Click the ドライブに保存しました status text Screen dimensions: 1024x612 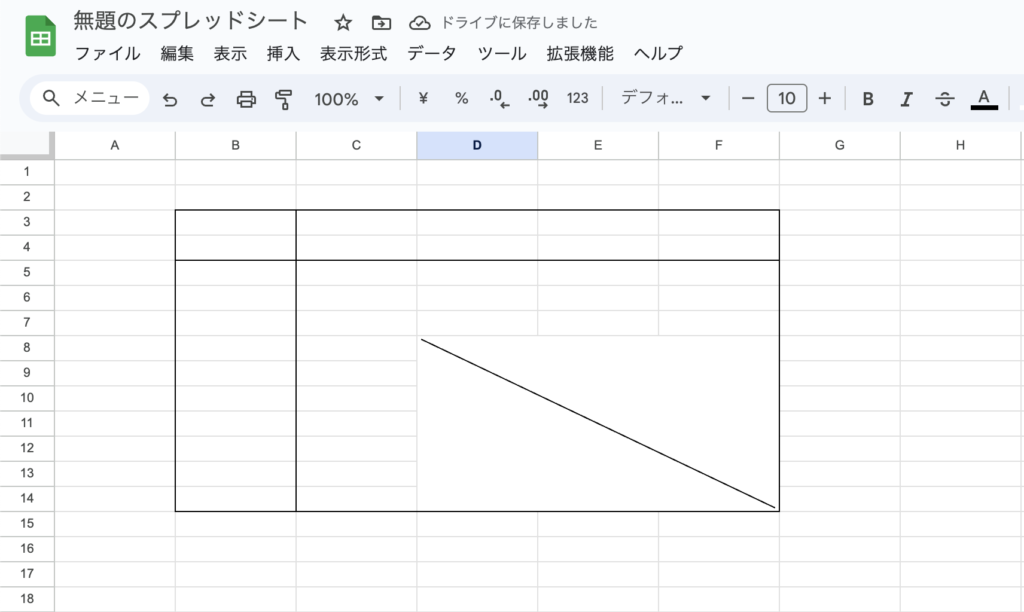(519, 23)
